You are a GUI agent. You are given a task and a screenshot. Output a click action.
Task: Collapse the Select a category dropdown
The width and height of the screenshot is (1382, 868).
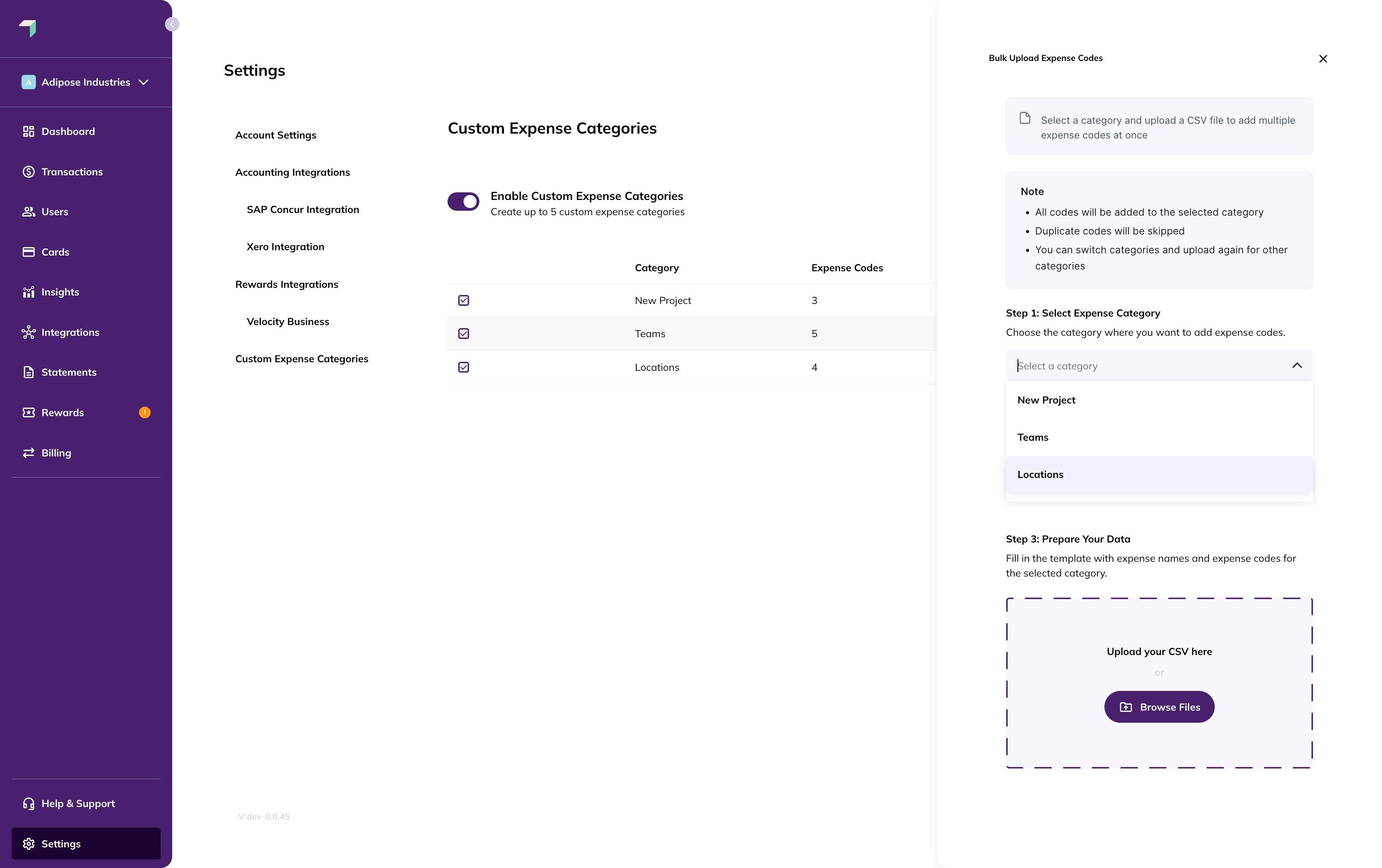(1298, 365)
